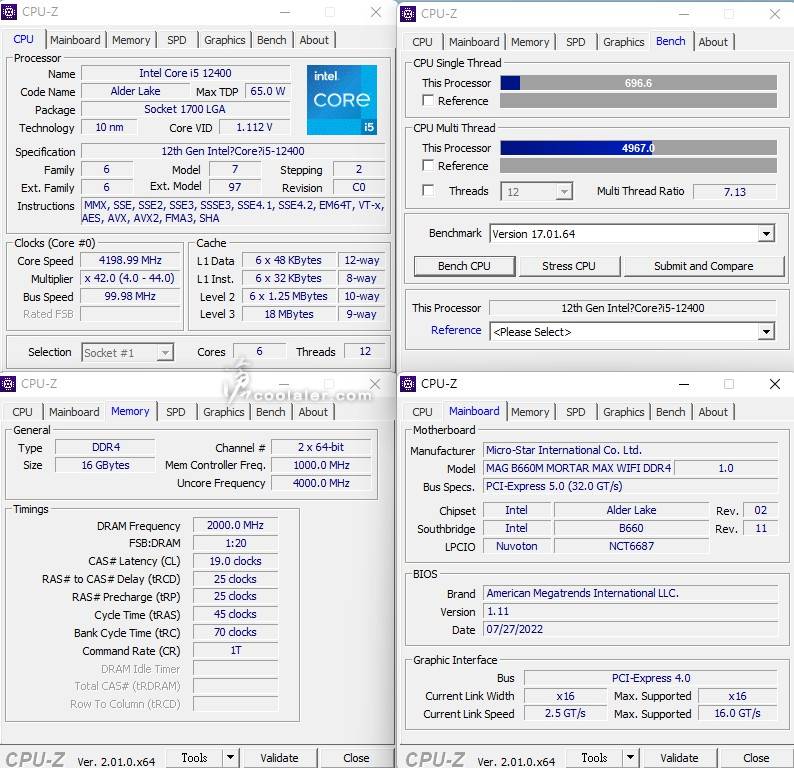
Task: Click the Current Link Speed value 2.5 GT/s
Action: point(565,713)
